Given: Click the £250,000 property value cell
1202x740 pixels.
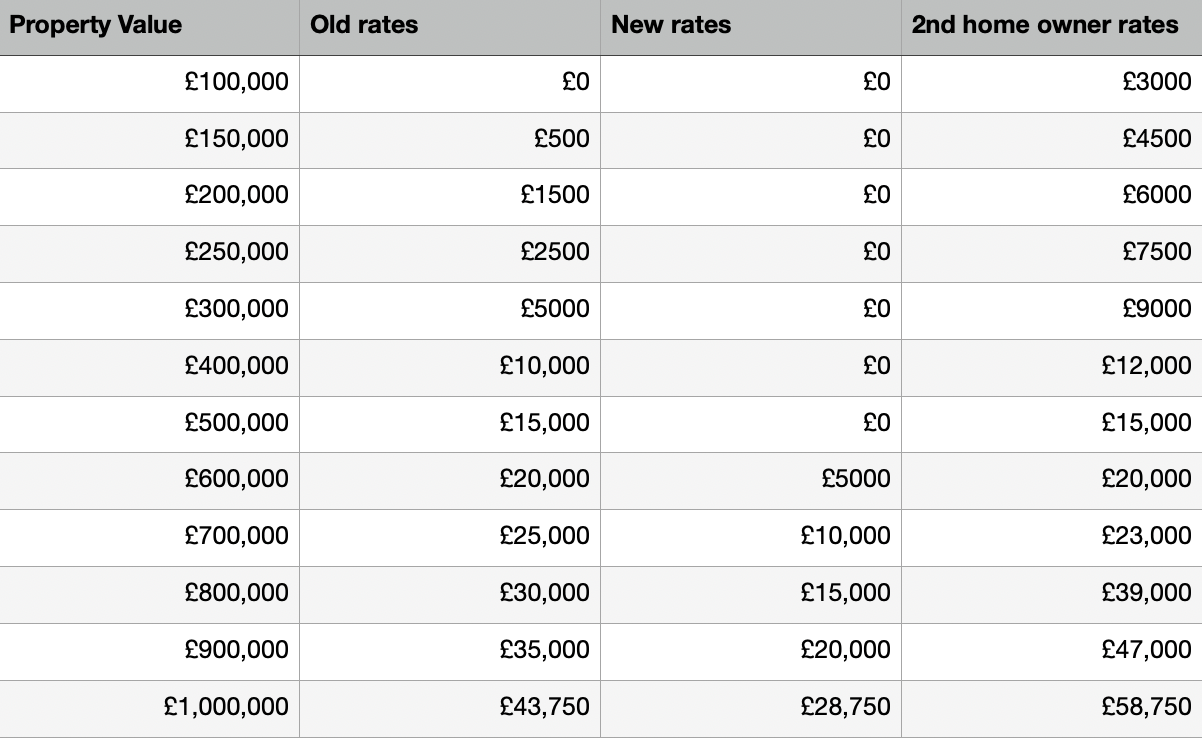Looking at the screenshot, I should (150, 254).
